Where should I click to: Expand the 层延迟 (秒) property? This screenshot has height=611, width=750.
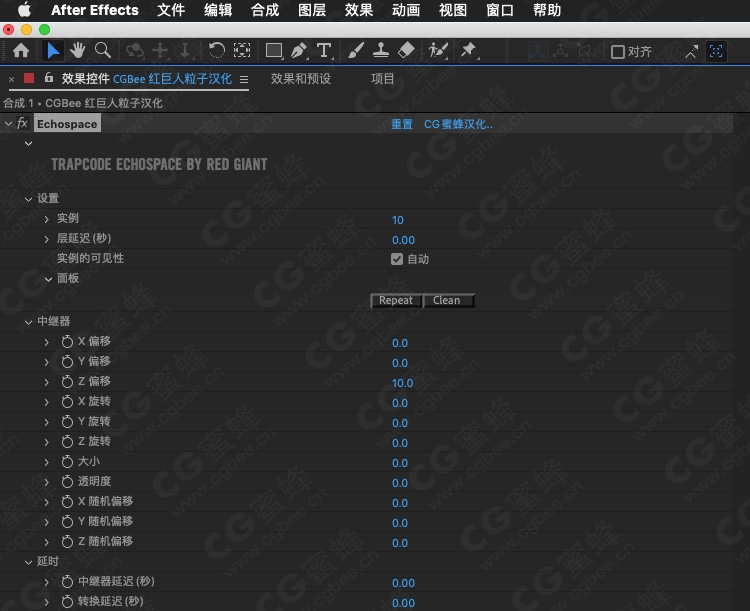(x=46, y=239)
